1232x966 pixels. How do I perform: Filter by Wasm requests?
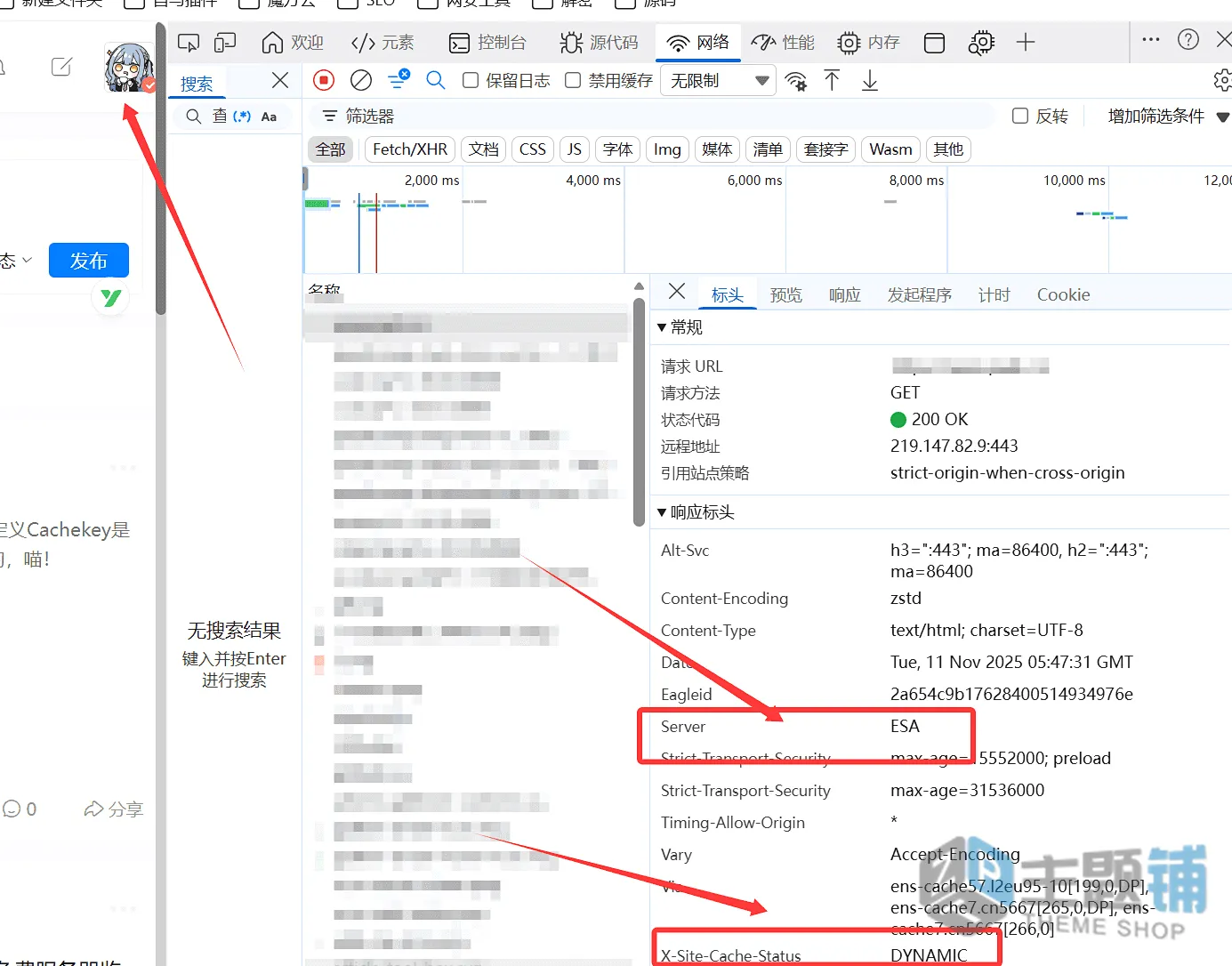[x=890, y=149]
